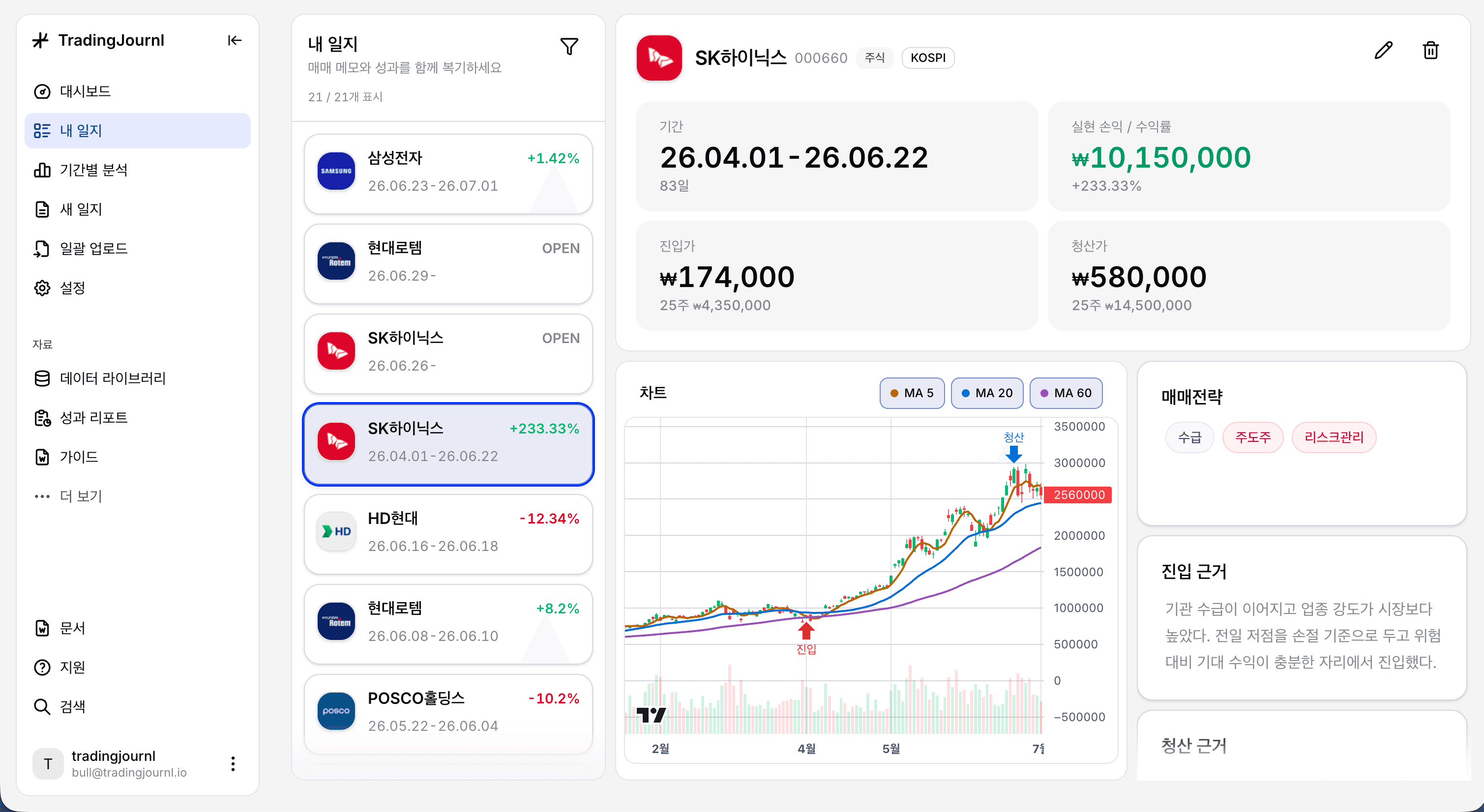
Task: Click the KOSPI market badge
Action: pyautogui.click(x=928, y=58)
